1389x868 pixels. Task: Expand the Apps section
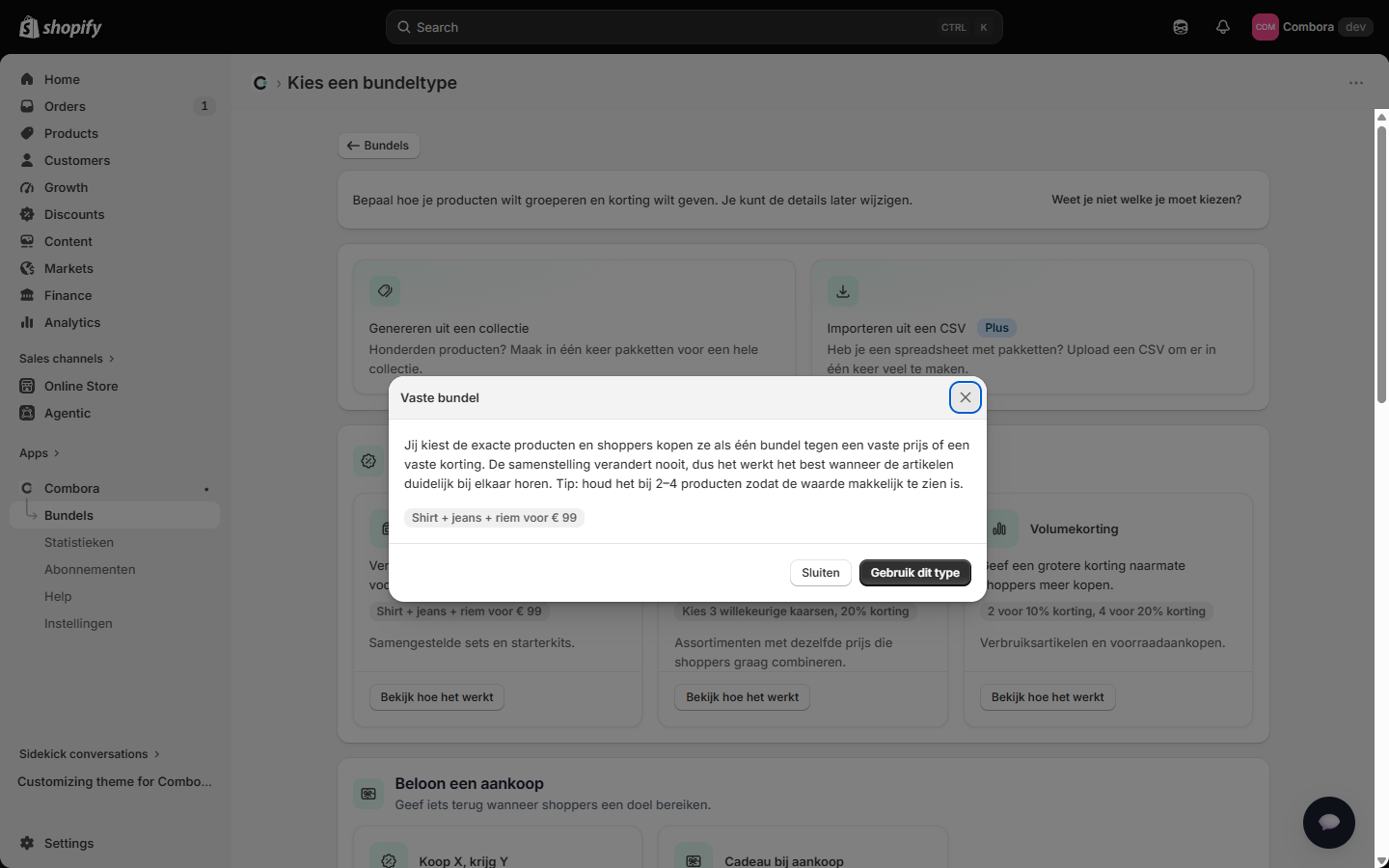coord(40,453)
